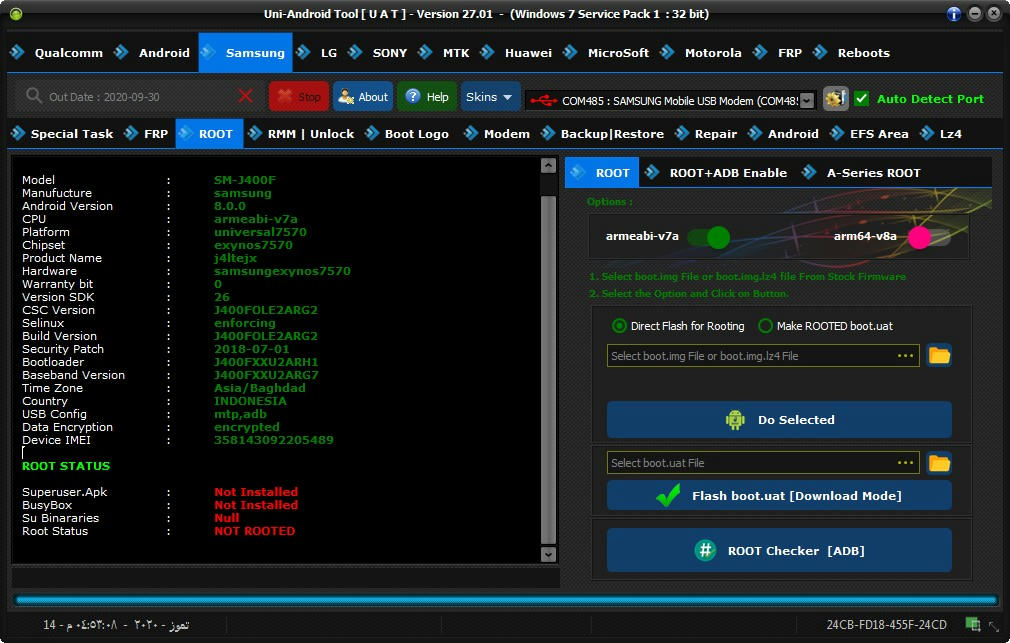Click the search magnifier icon
Image resolution: width=1010 pixels, height=643 pixels.
(33, 97)
